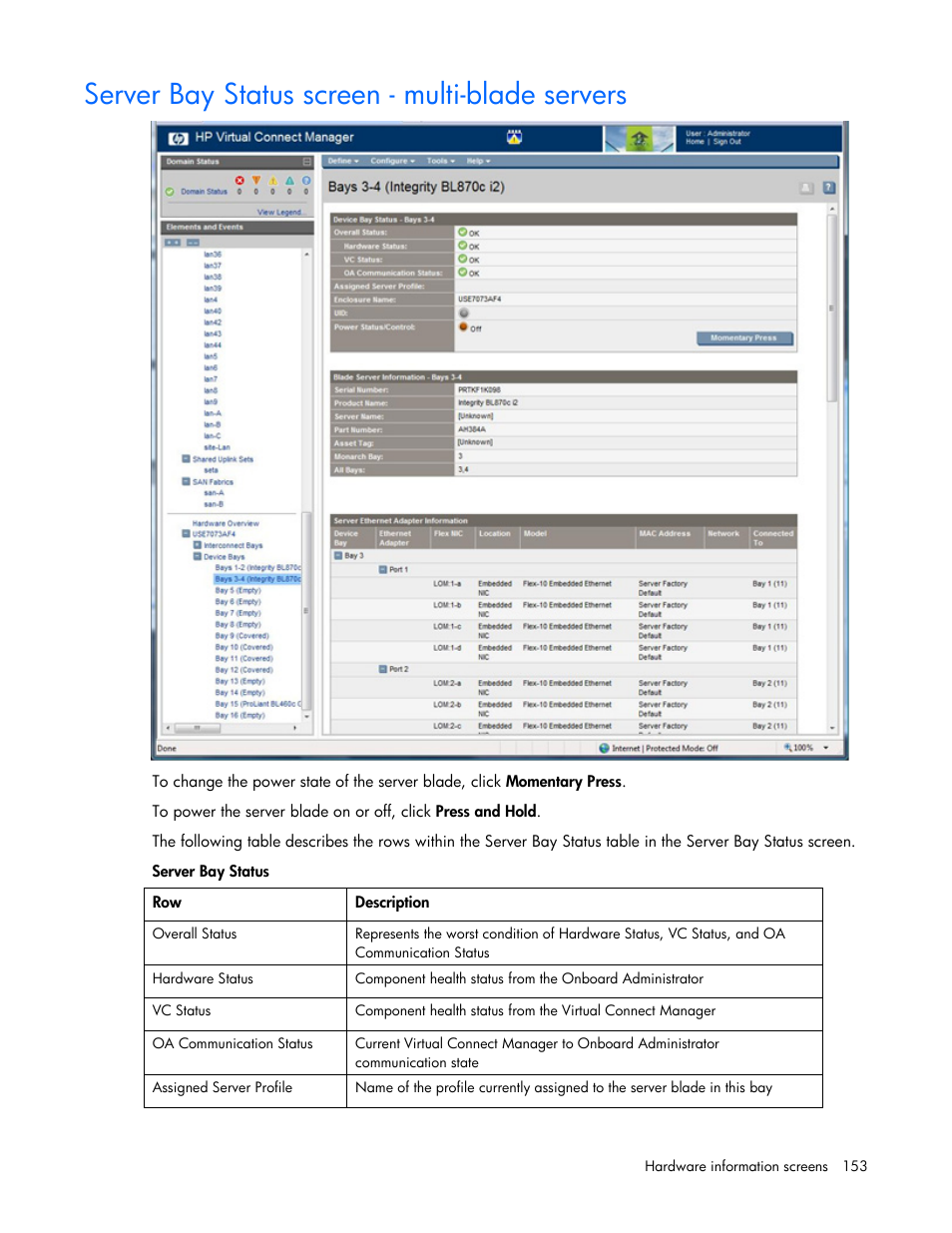The height and width of the screenshot is (1233, 952).
Task: Click the blue info status icon
Action: tap(306, 181)
